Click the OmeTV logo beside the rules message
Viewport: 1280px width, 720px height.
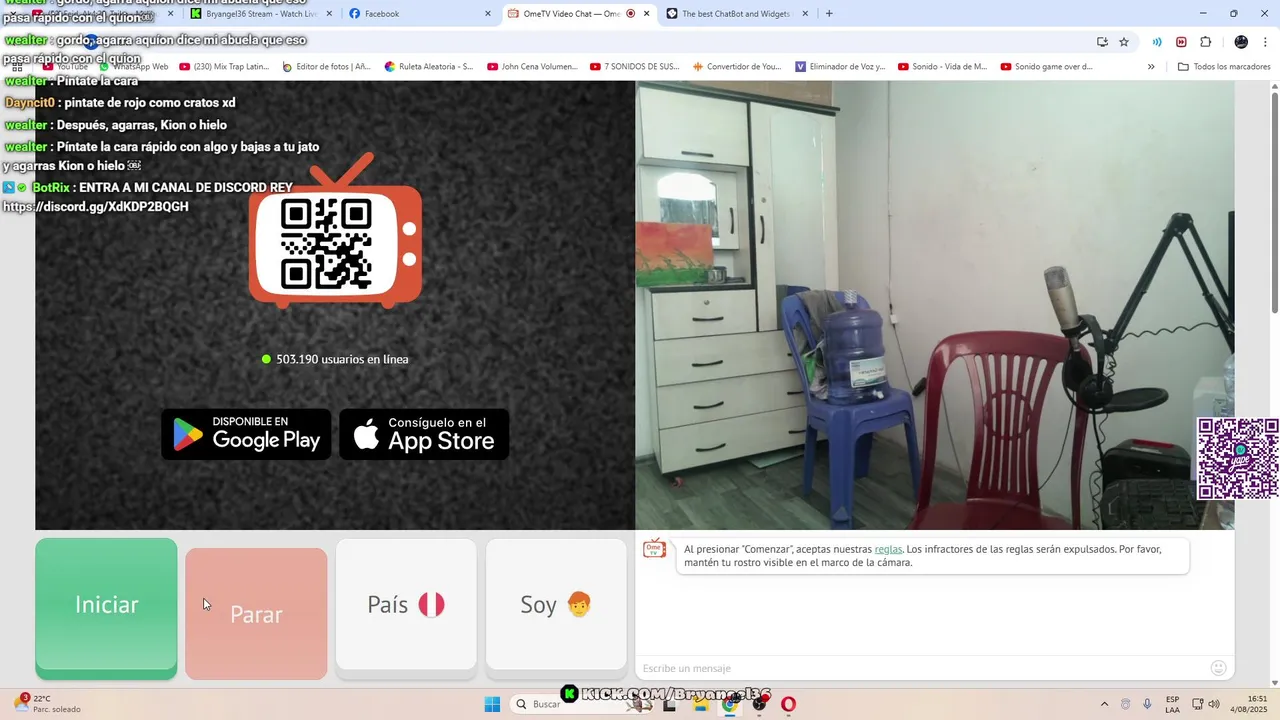pos(654,549)
